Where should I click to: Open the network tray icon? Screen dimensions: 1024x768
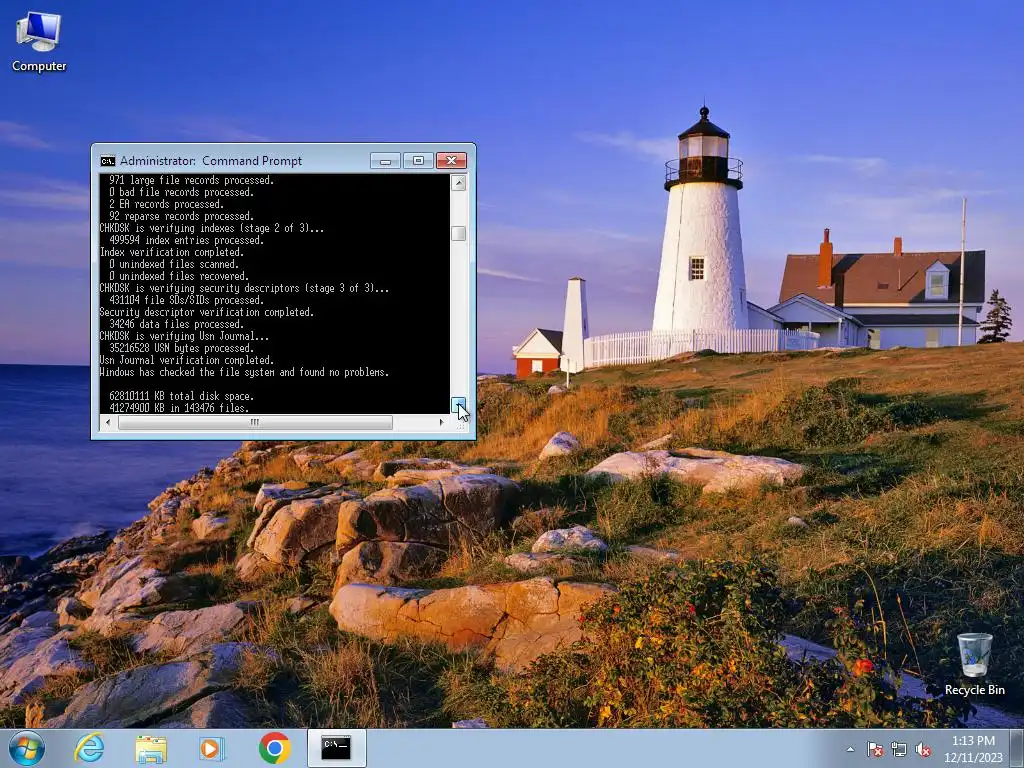coord(899,749)
